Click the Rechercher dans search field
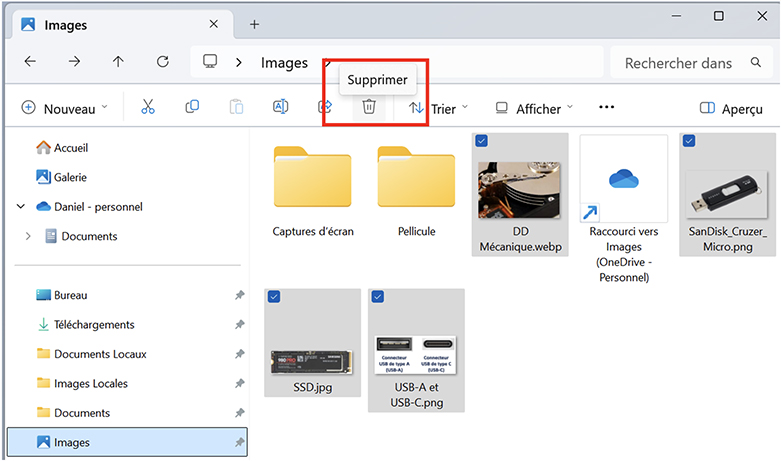 point(678,63)
